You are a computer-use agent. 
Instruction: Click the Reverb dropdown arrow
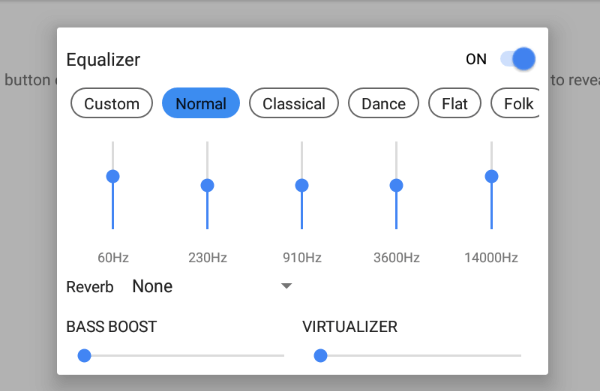pyautogui.click(x=286, y=286)
